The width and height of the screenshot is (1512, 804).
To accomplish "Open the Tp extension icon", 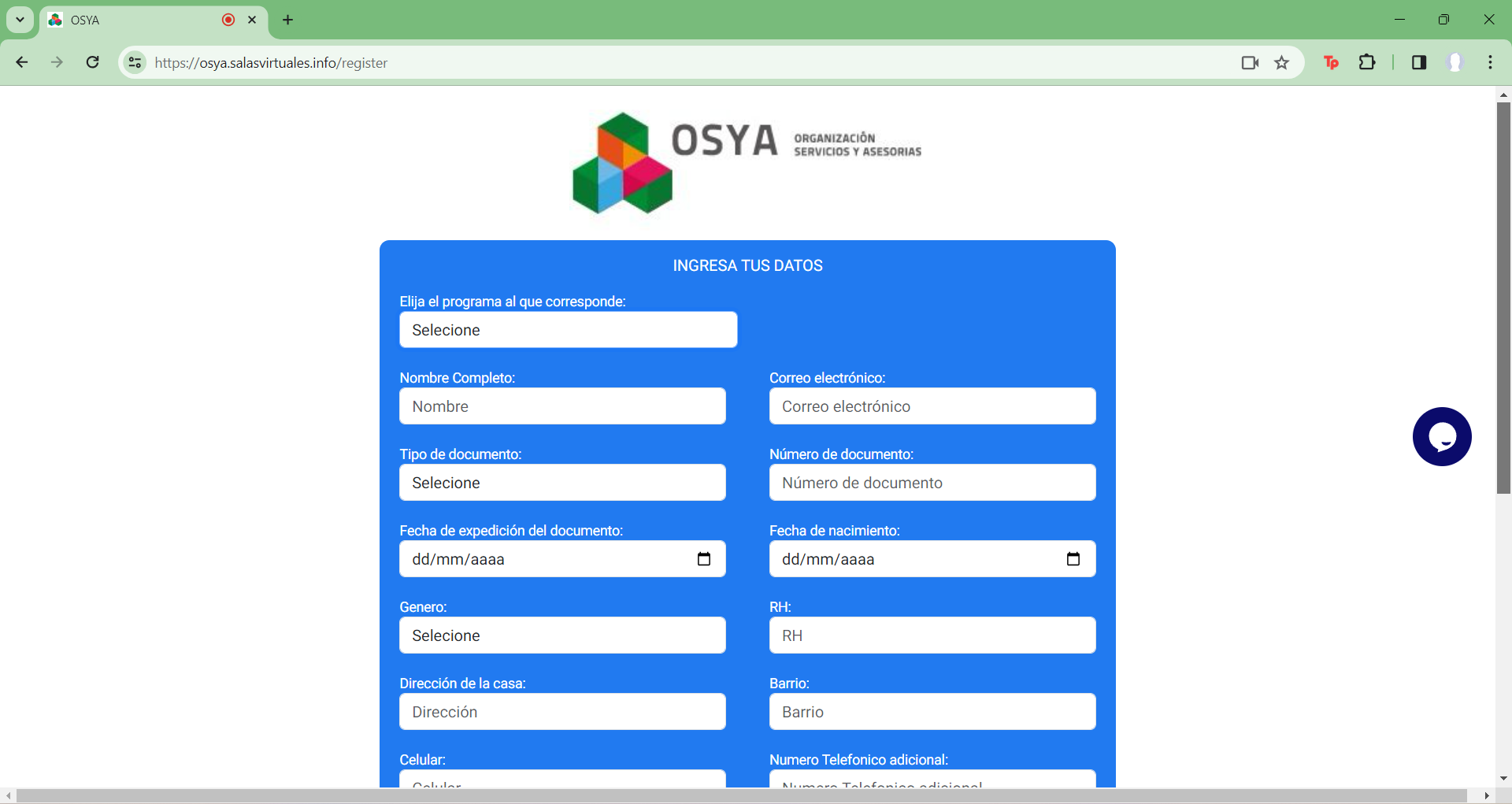I will click(1331, 62).
